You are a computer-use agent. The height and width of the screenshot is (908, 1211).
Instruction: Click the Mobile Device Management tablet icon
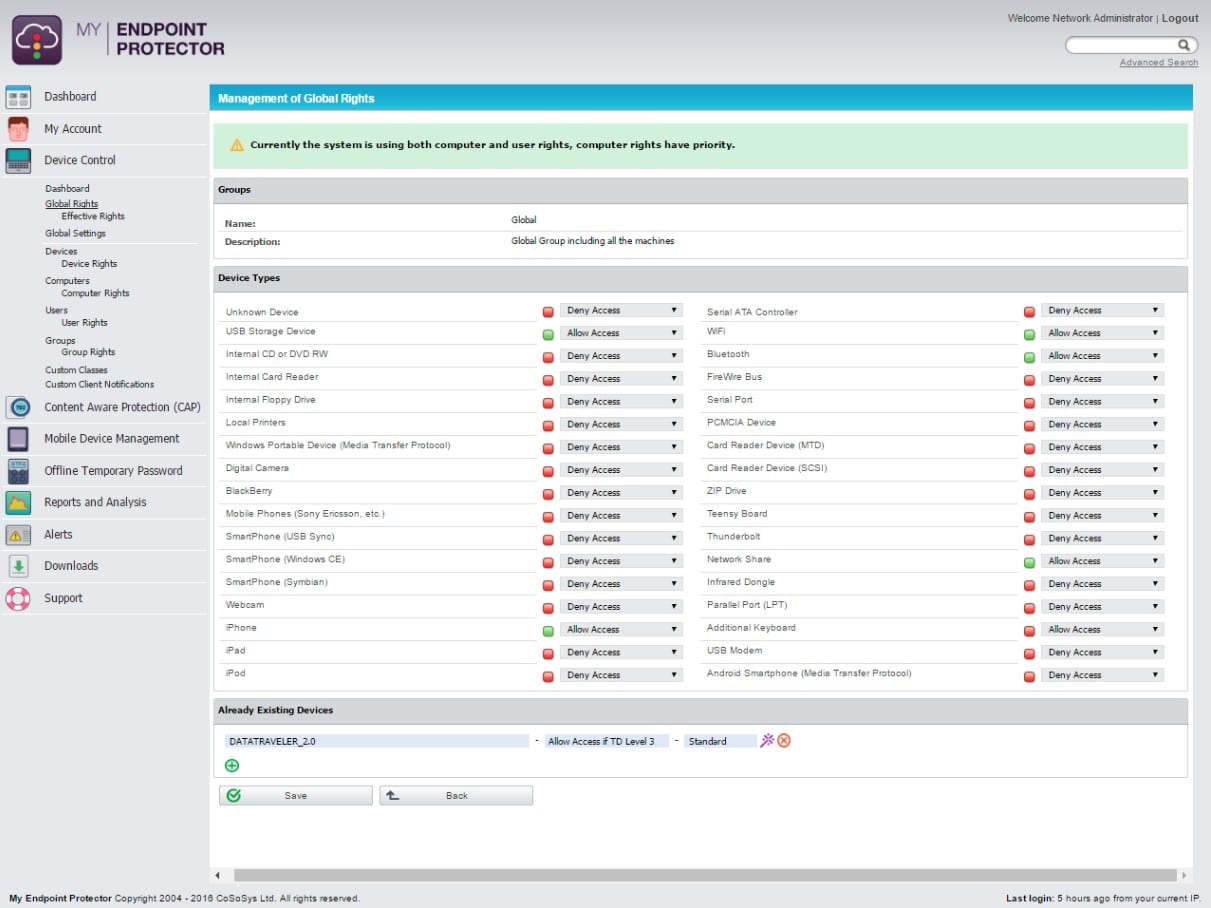[x=18, y=439]
